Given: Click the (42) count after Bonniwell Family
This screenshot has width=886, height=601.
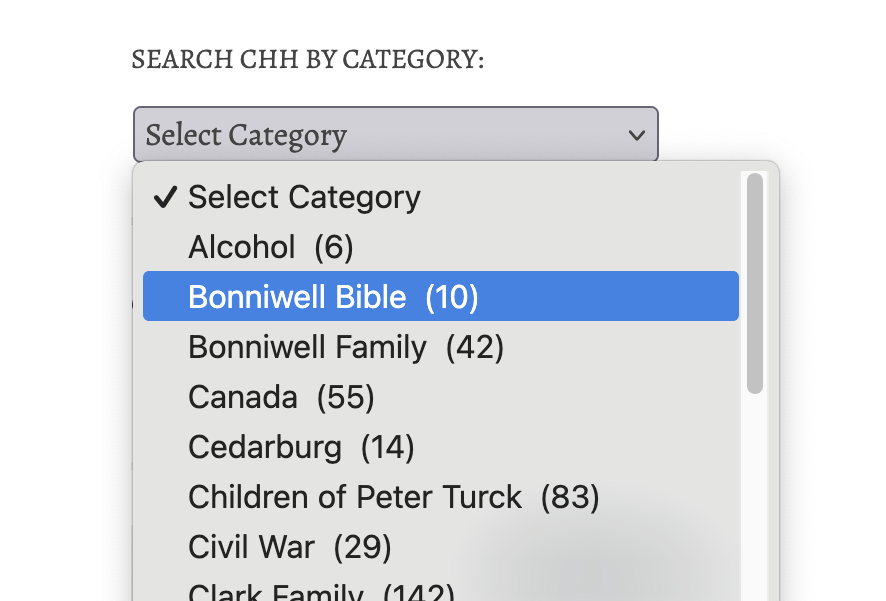Looking at the screenshot, I should click(475, 347).
